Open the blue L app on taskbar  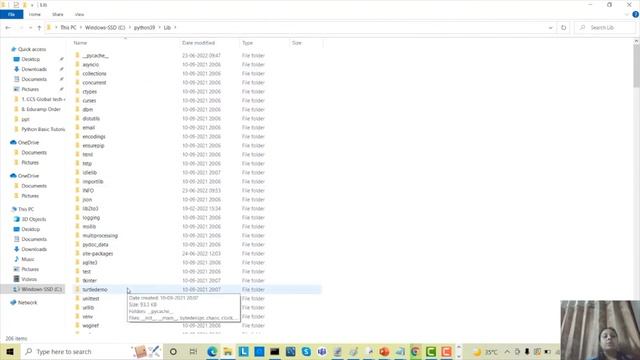tap(243, 351)
